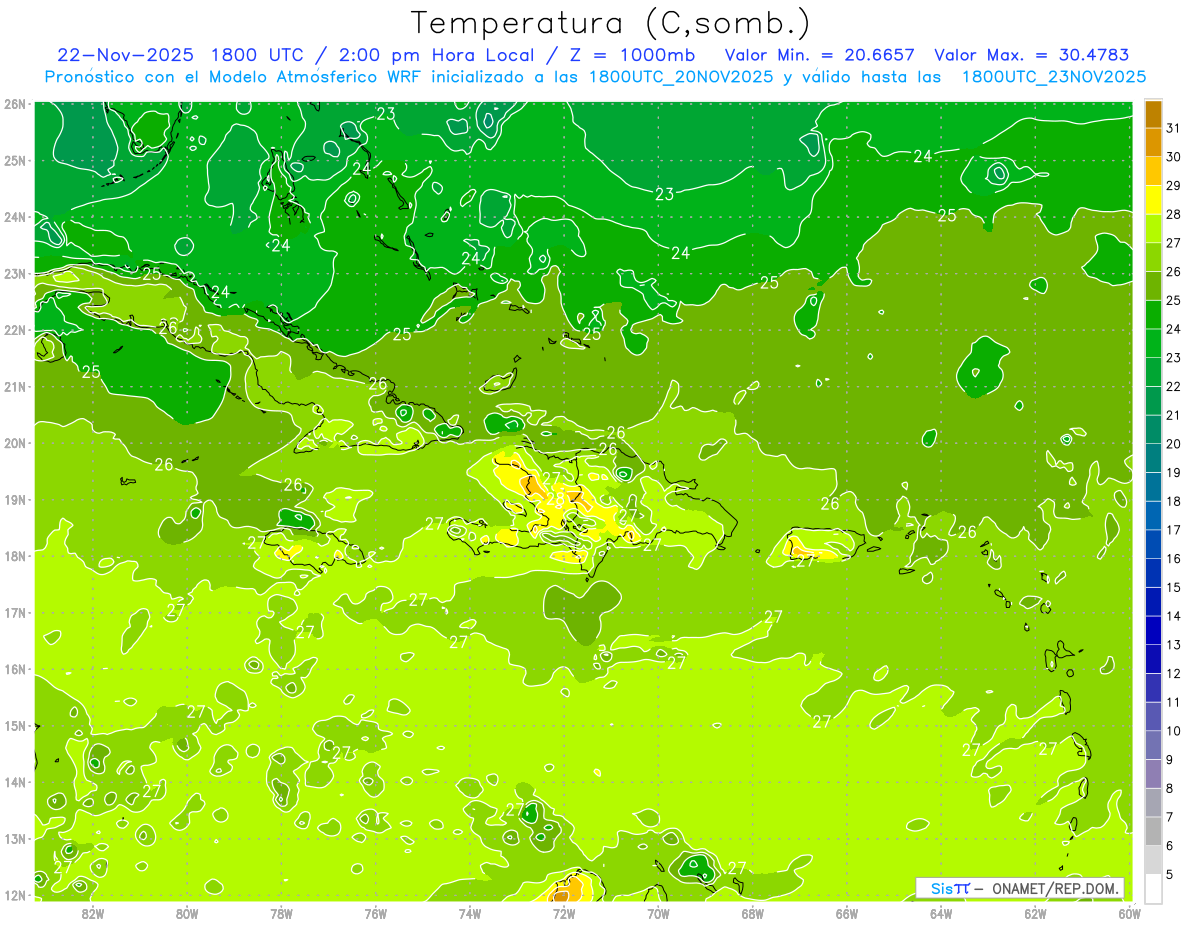This screenshot has height=927, width=1200.
Task: Click legend label '5'
Action: (1170, 874)
